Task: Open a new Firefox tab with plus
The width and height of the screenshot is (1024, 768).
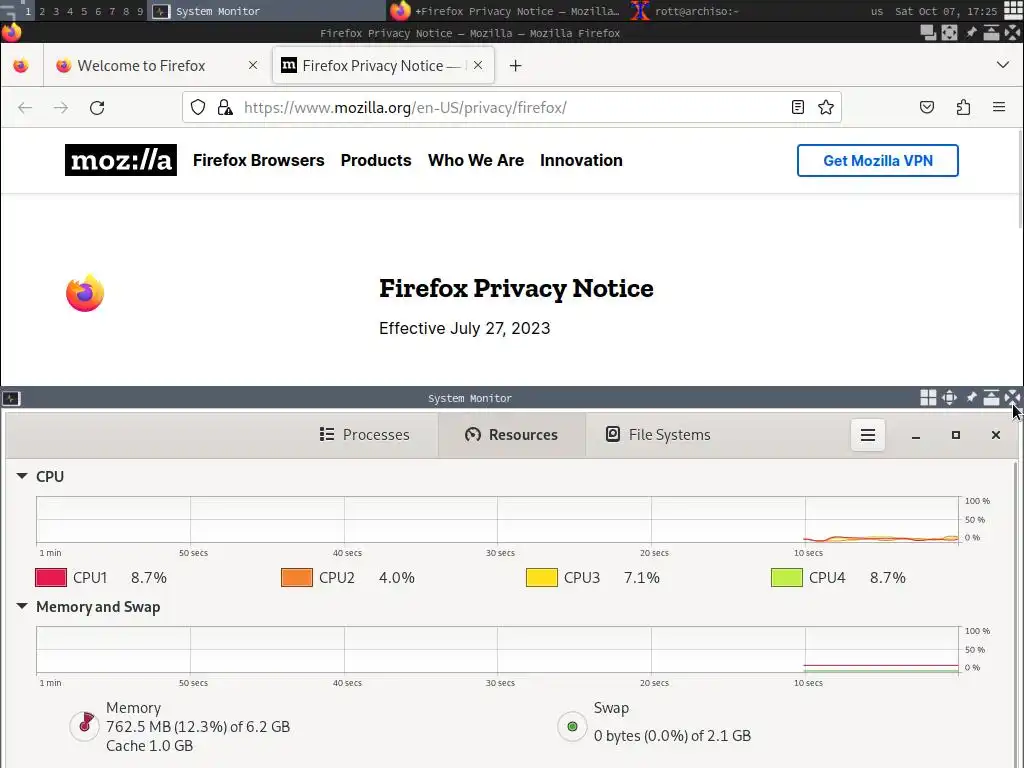Action: (515, 66)
